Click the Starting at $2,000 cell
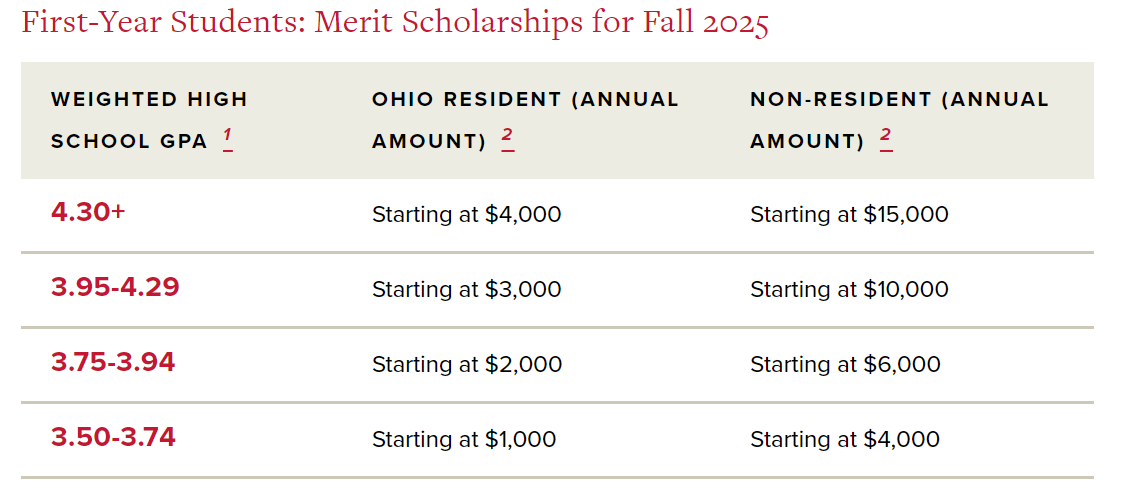 pyautogui.click(x=467, y=364)
